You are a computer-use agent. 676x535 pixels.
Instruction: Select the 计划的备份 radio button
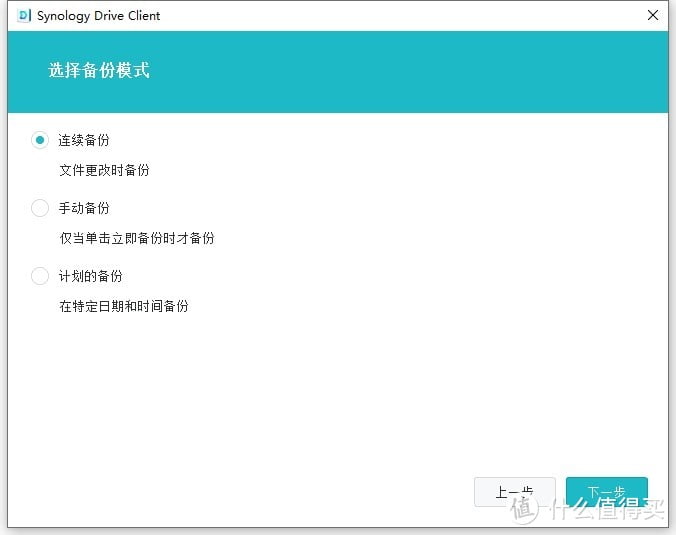(x=40, y=276)
